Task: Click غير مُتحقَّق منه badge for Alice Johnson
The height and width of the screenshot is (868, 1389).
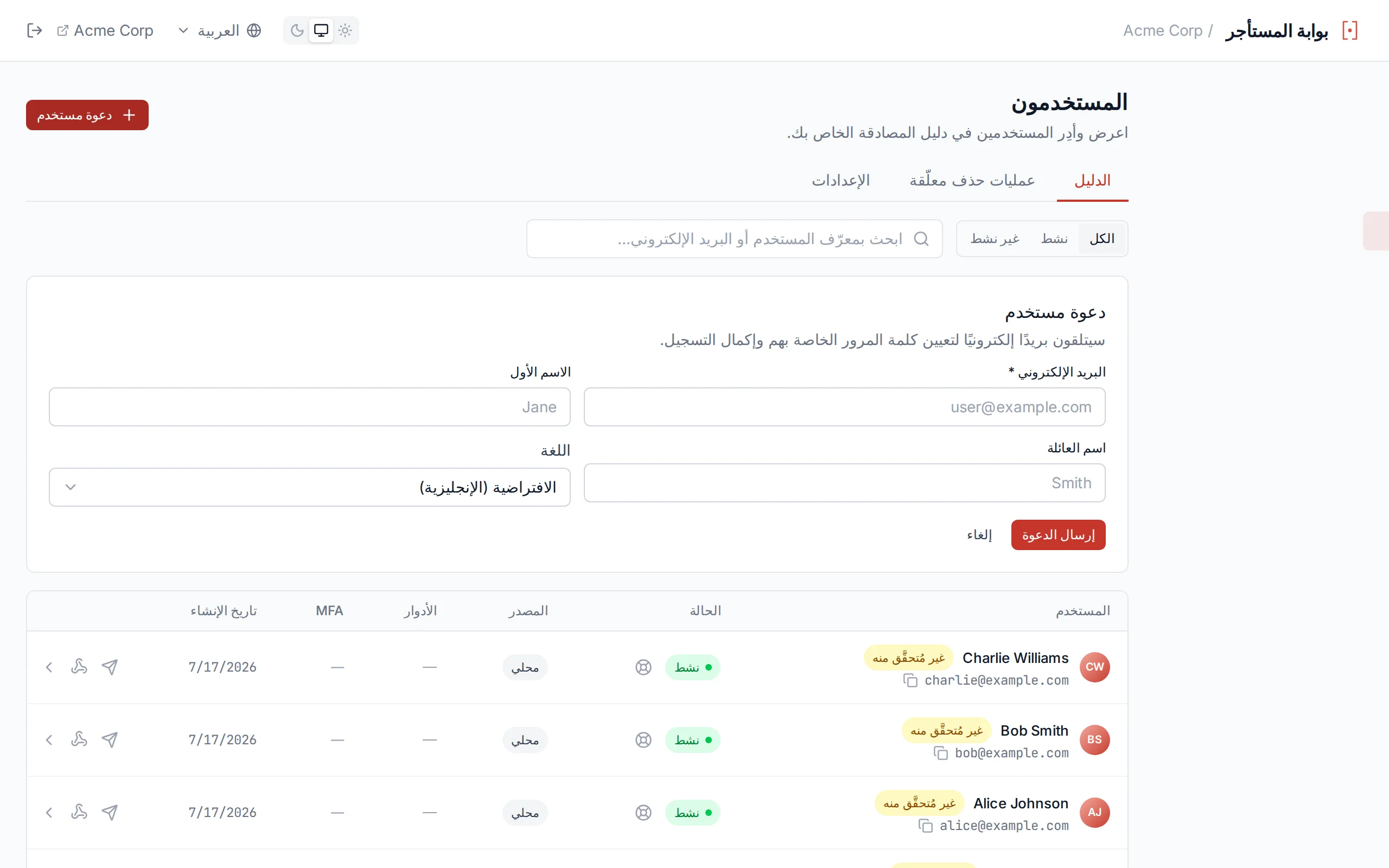Action: (x=920, y=803)
